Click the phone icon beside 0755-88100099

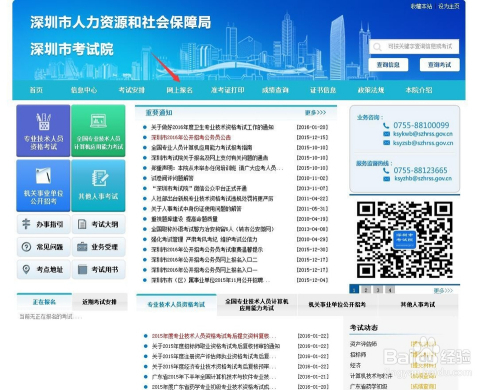386,125
